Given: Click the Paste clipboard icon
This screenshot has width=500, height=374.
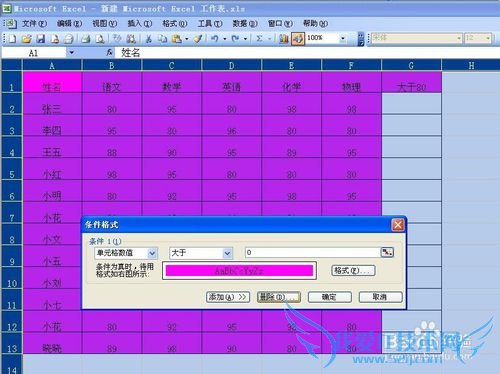Looking at the screenshot, I should pyautogui.click(x=177, y=39).
